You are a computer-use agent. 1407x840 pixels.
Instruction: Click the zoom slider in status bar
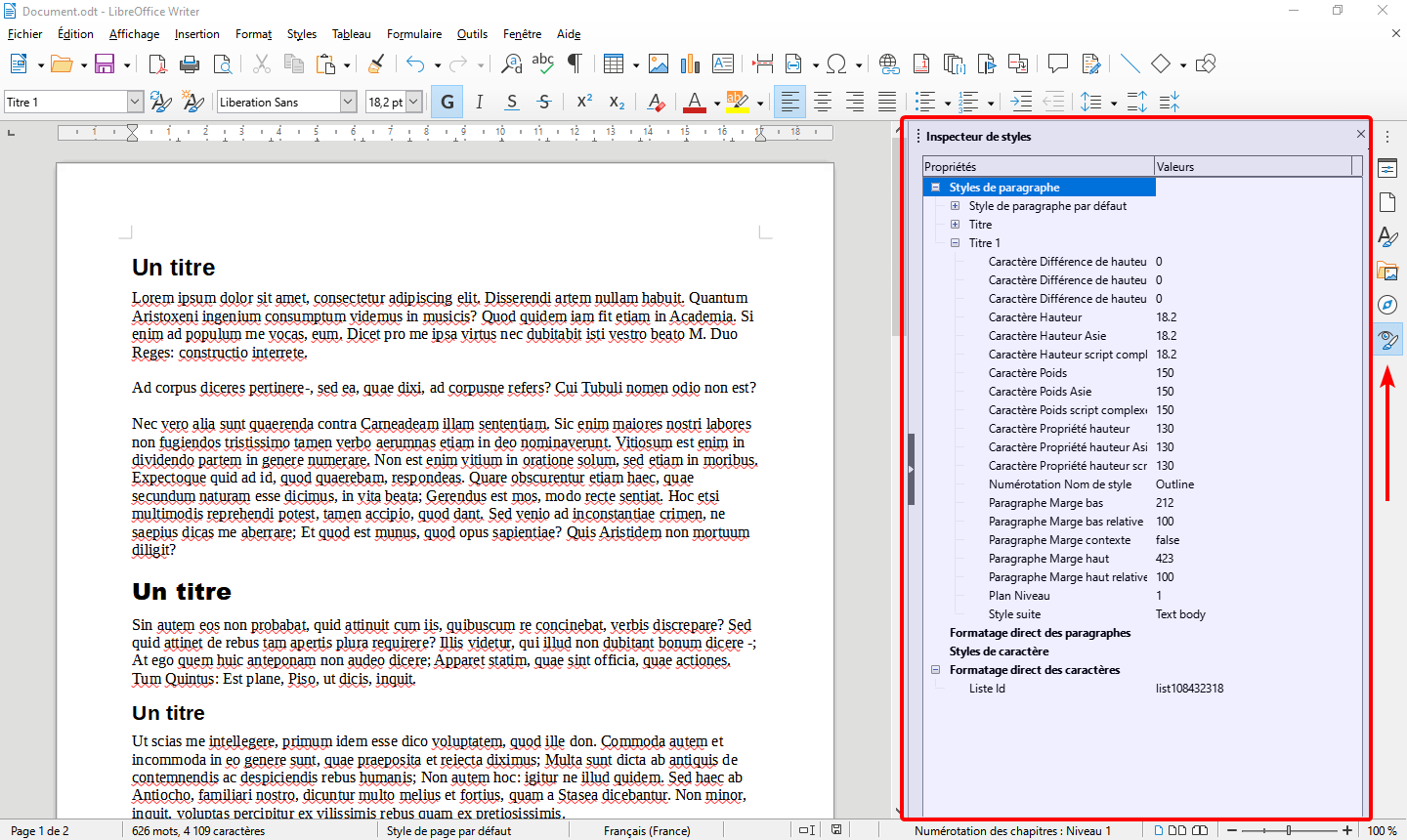1289,830
